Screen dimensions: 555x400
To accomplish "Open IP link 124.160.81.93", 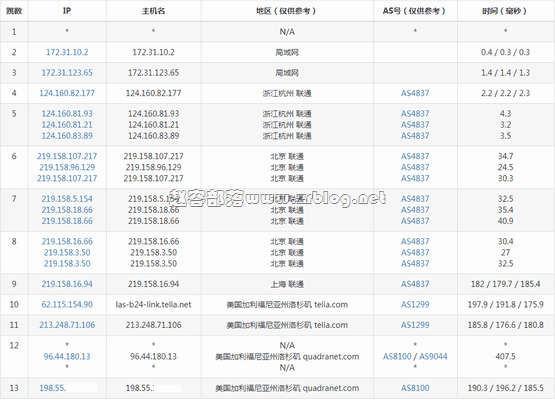I will coord(67,114).
